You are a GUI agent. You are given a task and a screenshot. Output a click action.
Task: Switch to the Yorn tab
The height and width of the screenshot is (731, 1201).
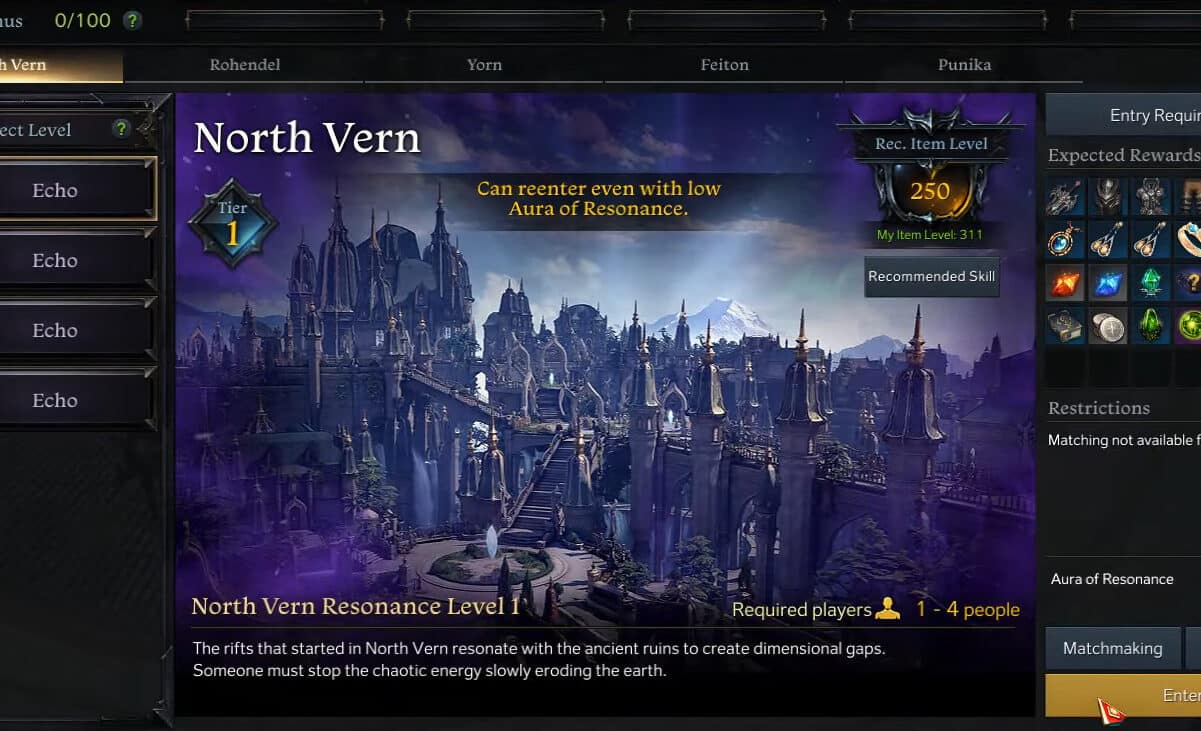[x=485, y=65]
